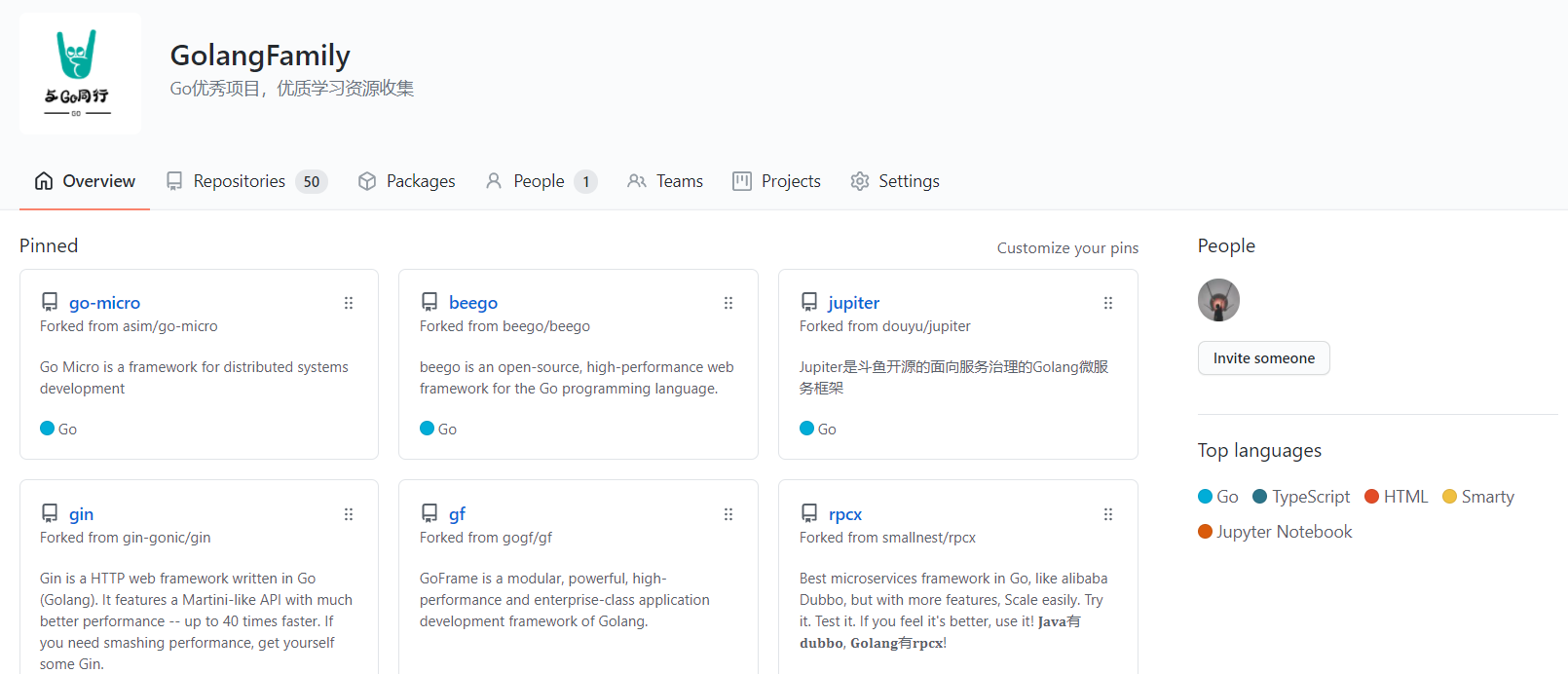Click the gf repo icon
Screen dimensions: 1568x674
coord(429,513)
